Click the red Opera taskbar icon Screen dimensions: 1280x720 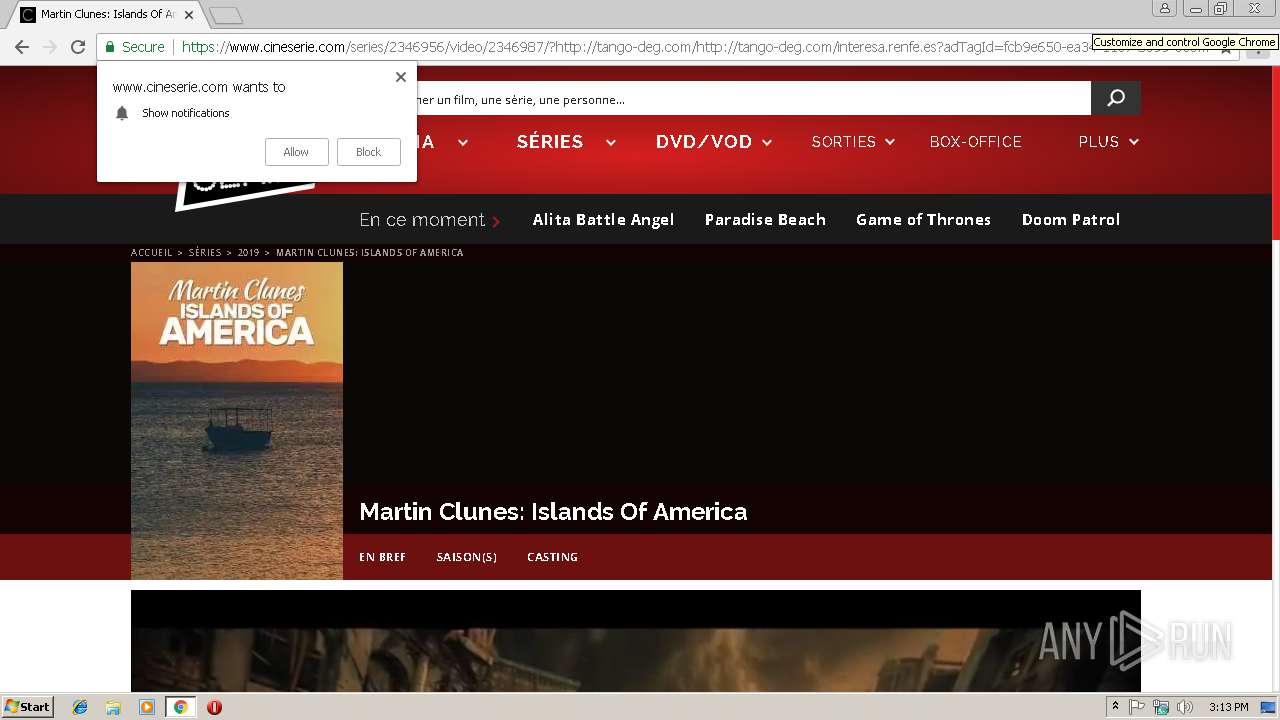click(214, 707)
